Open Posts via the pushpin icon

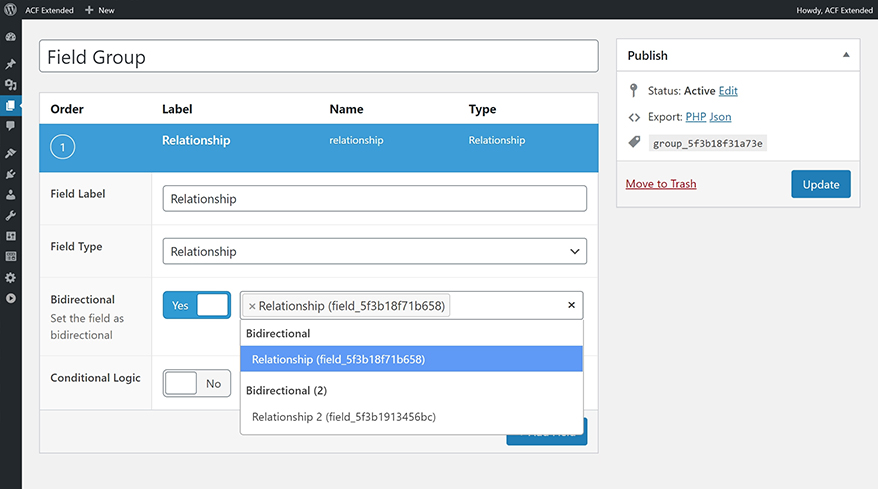[x=11, y=64]
